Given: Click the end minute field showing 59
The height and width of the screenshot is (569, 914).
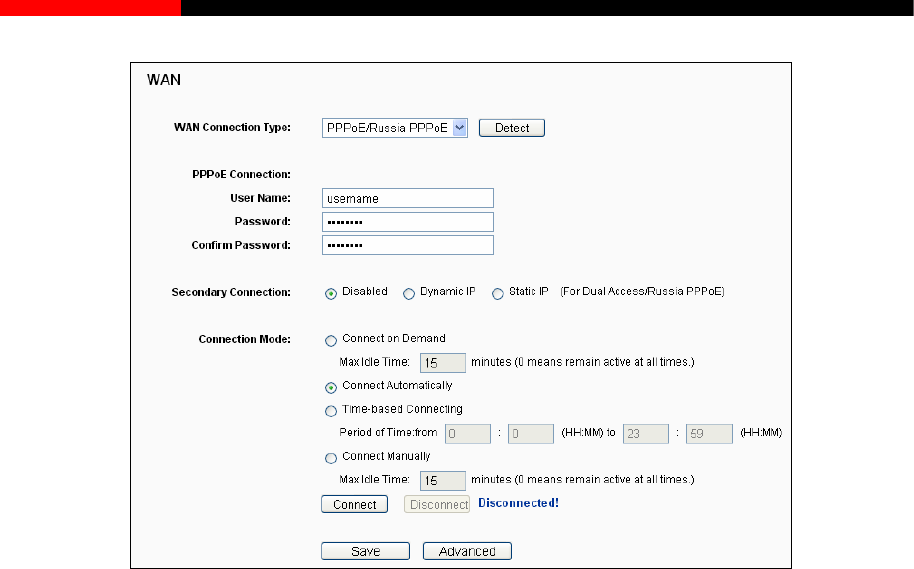Looking at the screenshot, I should [x=709, y=434].
